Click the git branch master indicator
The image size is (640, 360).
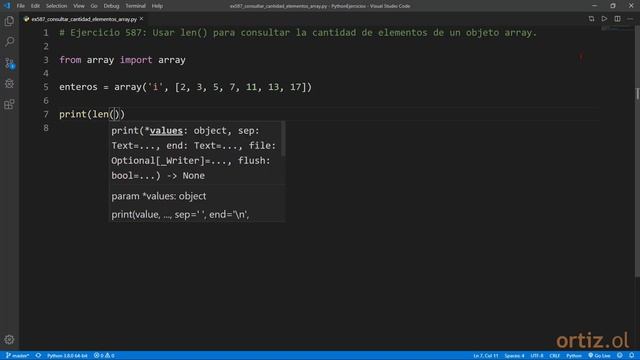[x=17, y=356]
